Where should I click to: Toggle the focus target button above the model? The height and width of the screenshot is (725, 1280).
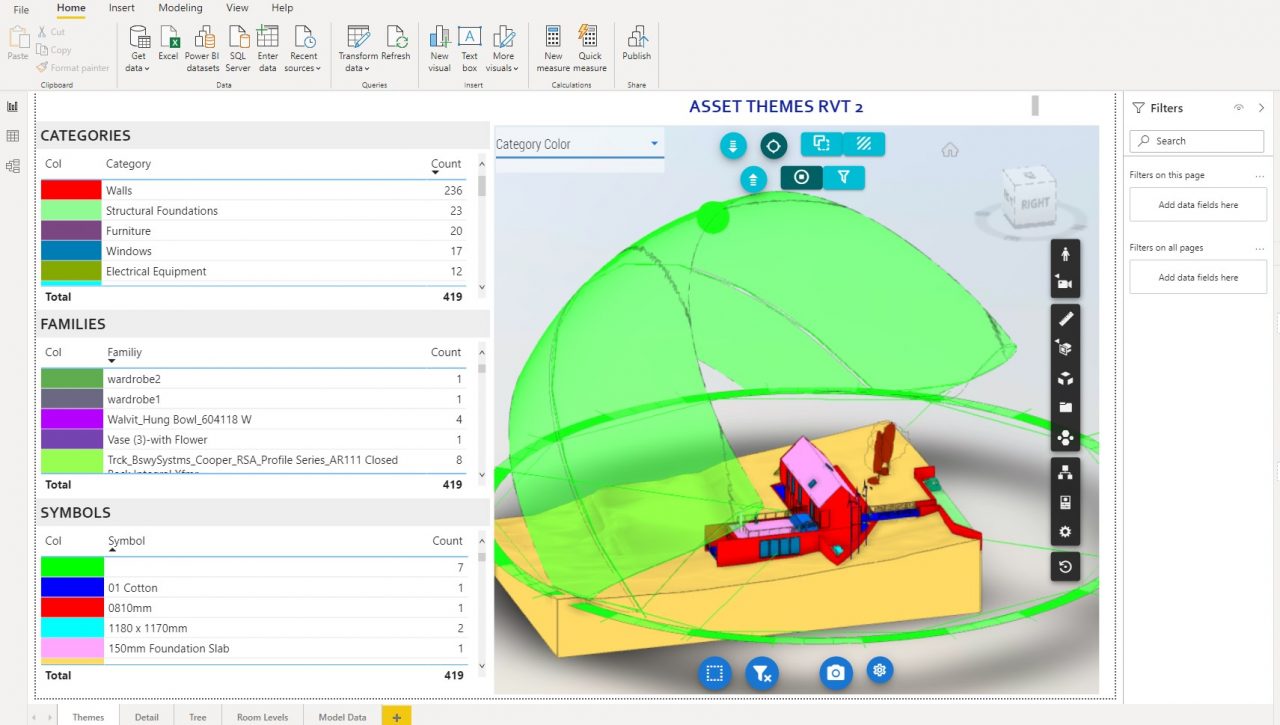tap(773, 145)
